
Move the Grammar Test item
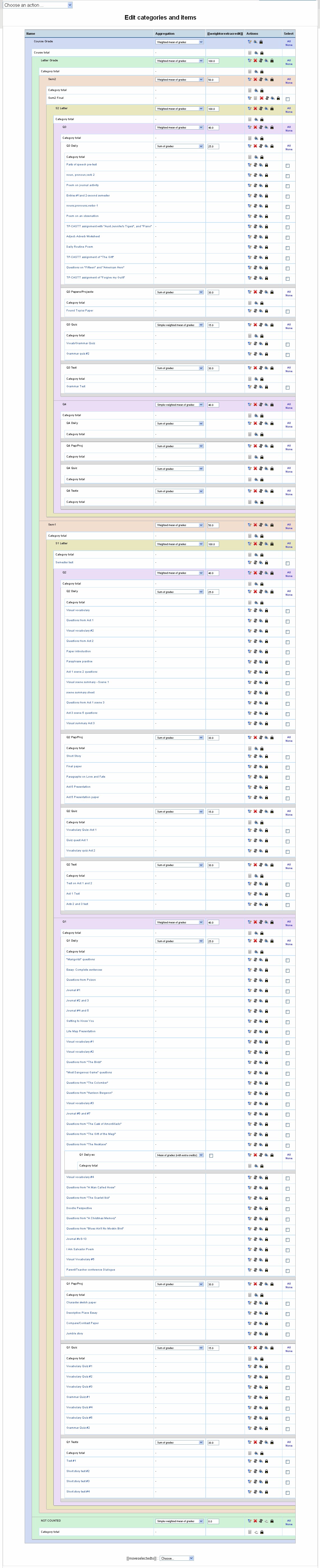point(255,386)
